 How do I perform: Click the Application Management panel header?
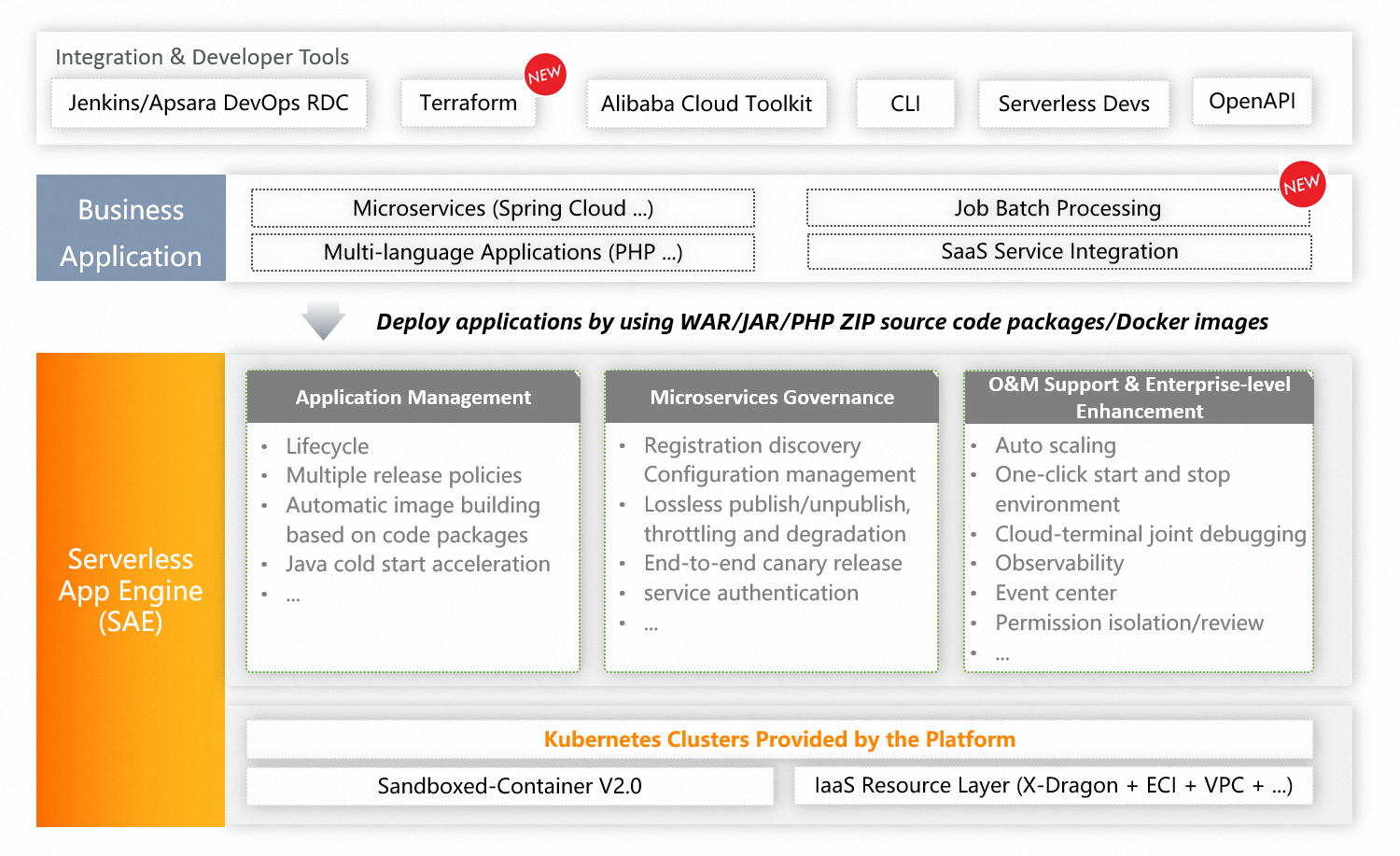413,397
